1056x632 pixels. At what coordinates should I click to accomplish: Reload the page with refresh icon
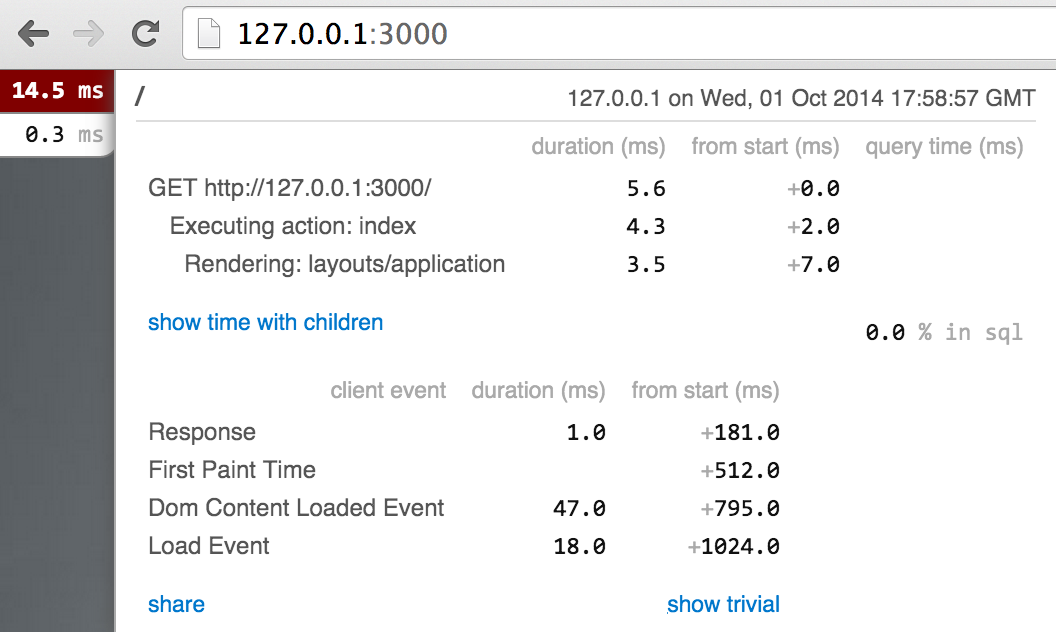pyautogui.click(x=146, y=34)
